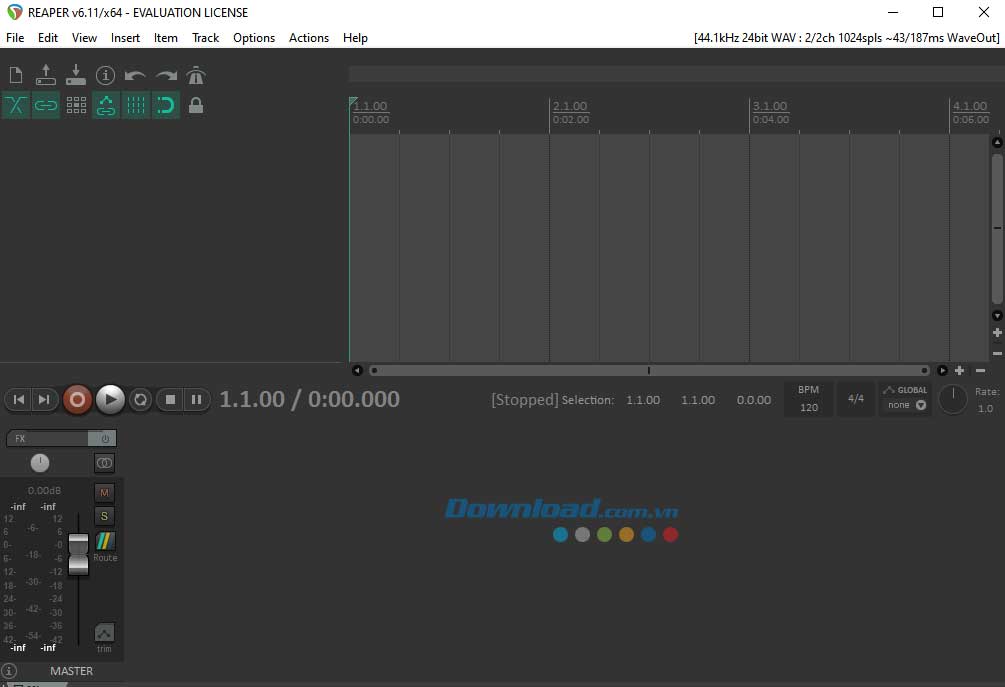Click the BPM 120 tempo field
This screenshot has width=1005, height=687.
pos(808,399)
